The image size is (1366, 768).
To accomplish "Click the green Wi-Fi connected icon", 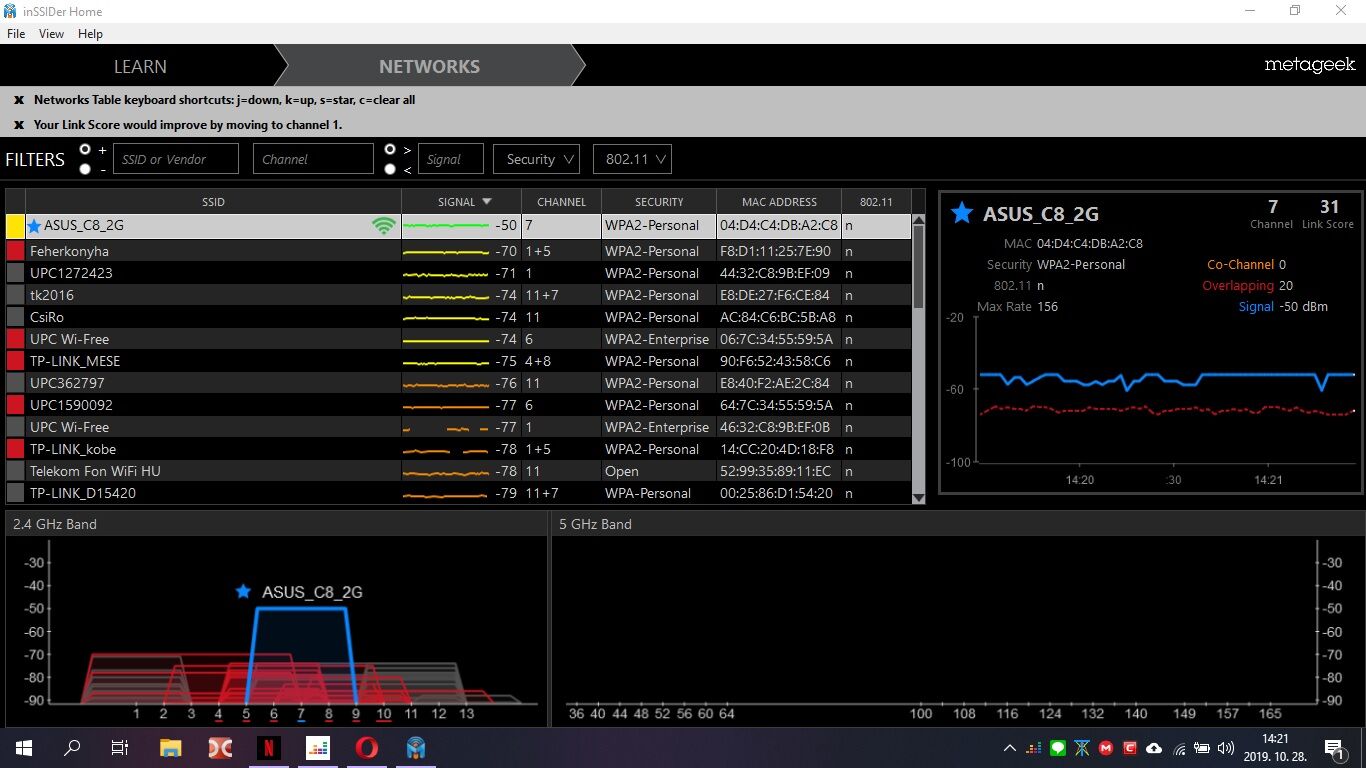I will point(383,226).
